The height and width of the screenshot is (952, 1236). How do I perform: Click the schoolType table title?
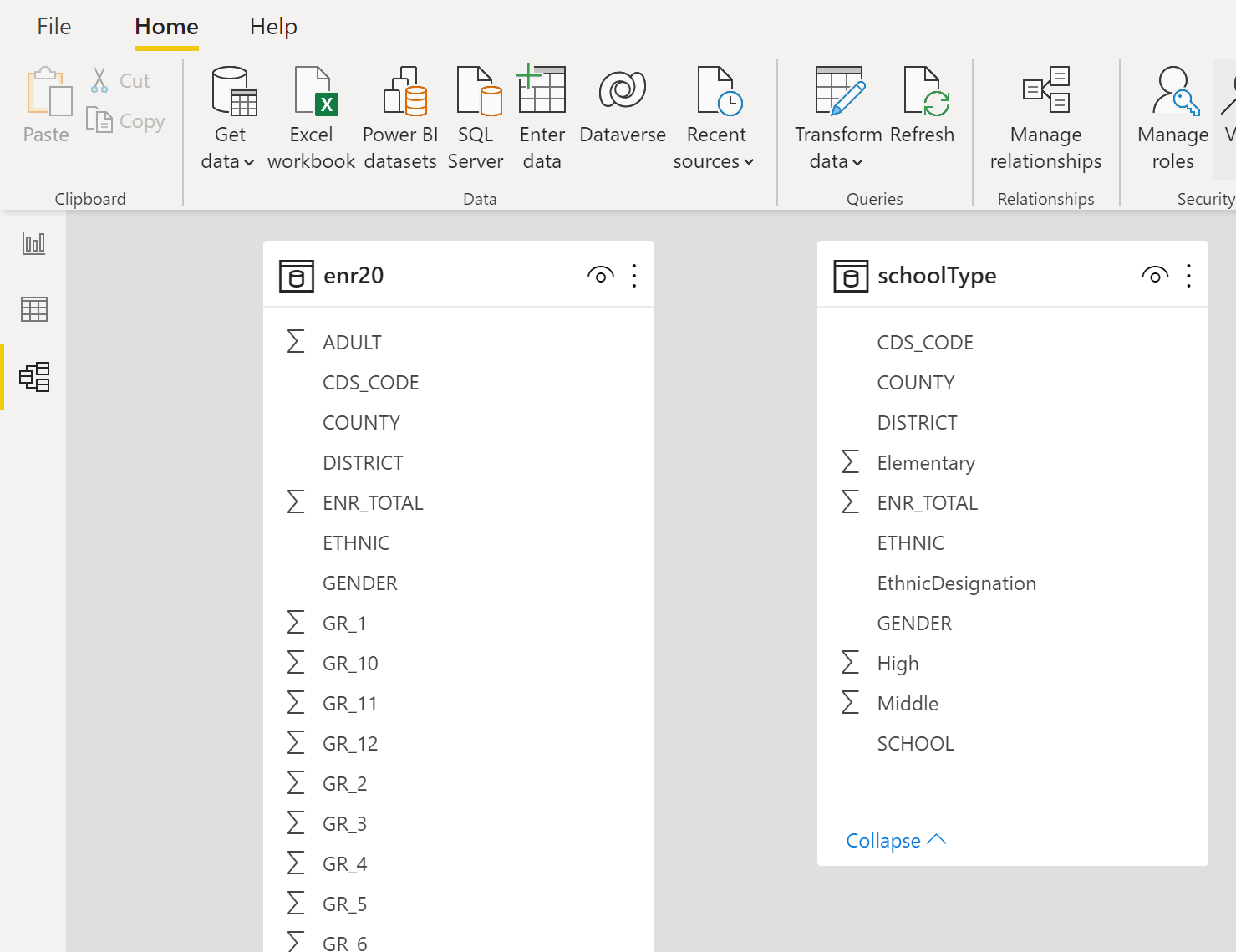point(937,277)
